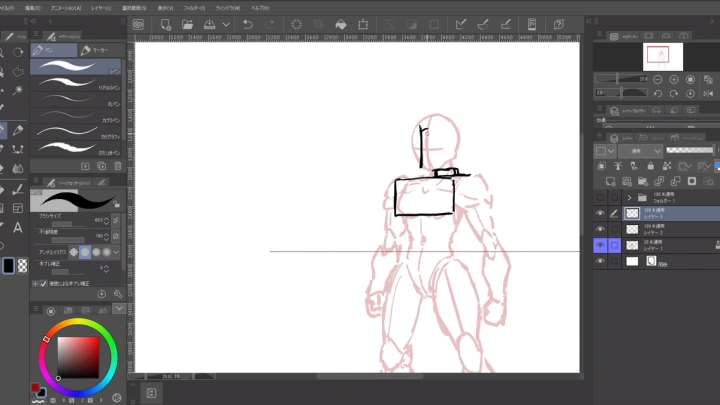
Task: Select the auto select magic wand tool
Action: 18,90
